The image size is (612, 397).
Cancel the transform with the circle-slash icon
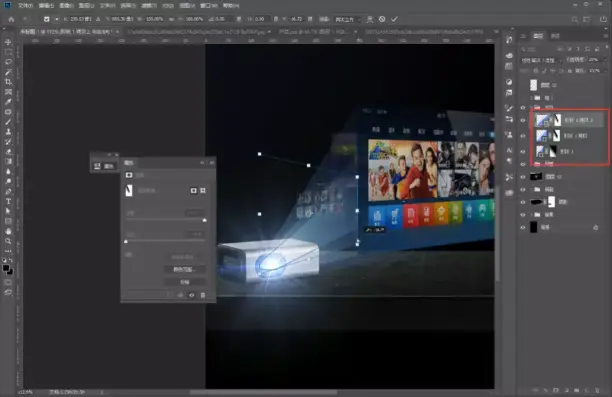382,19
